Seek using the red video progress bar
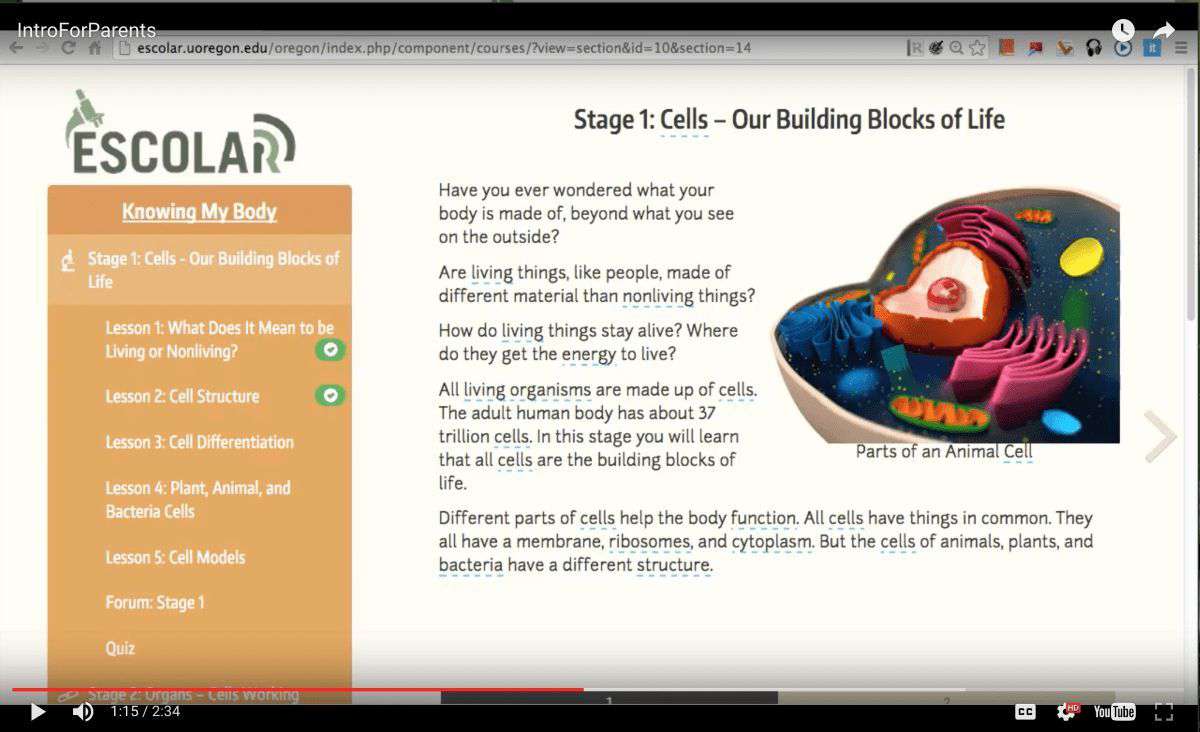The height and width of the screenshot is (732, 1200). pyautogui.click(x=298, y=689)
